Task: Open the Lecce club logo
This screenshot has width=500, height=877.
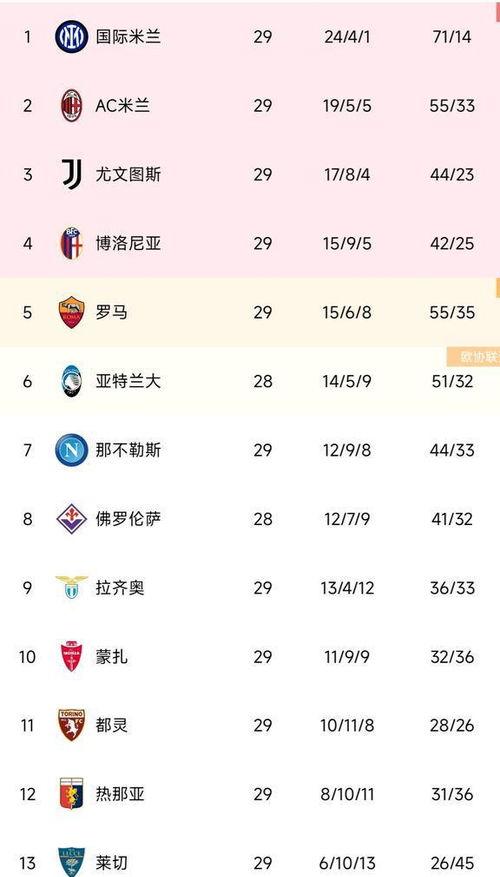Action: tap(72, 862)
